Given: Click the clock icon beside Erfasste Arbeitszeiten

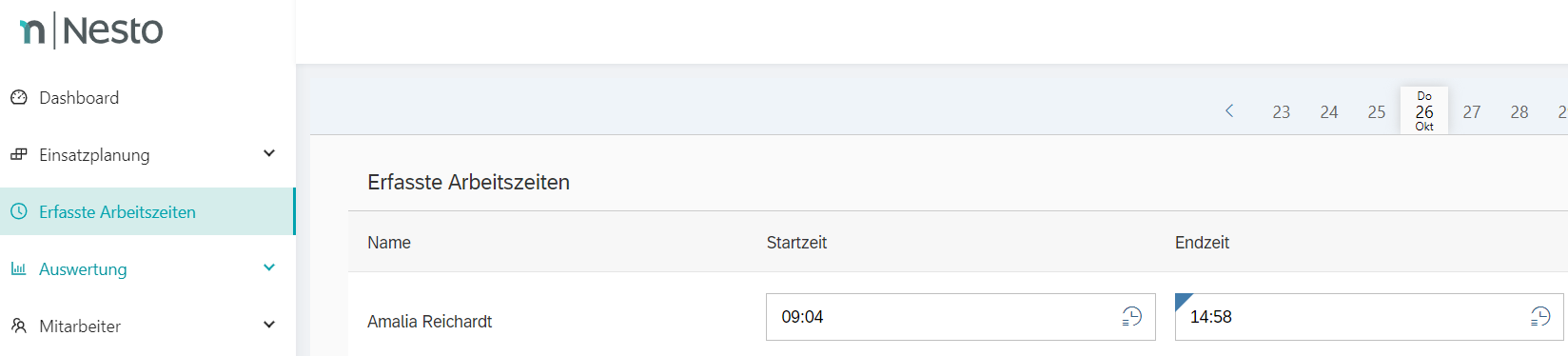Looking at the screenshot, I should 19,211.
